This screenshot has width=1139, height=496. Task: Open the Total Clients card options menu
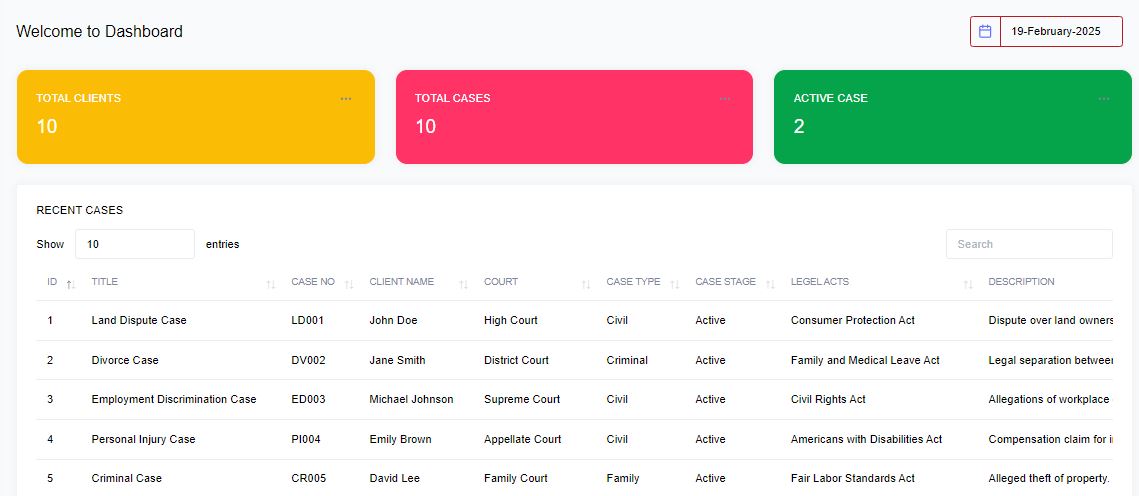click(x=346, y=98)
